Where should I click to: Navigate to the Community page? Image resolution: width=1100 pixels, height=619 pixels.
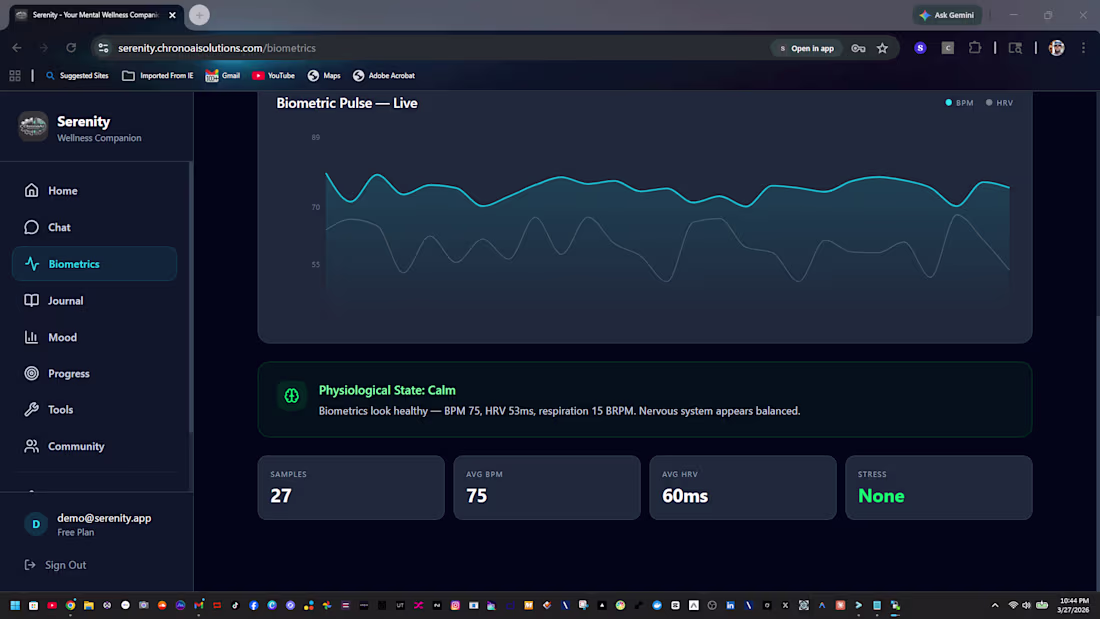click(x=94, y=446)
